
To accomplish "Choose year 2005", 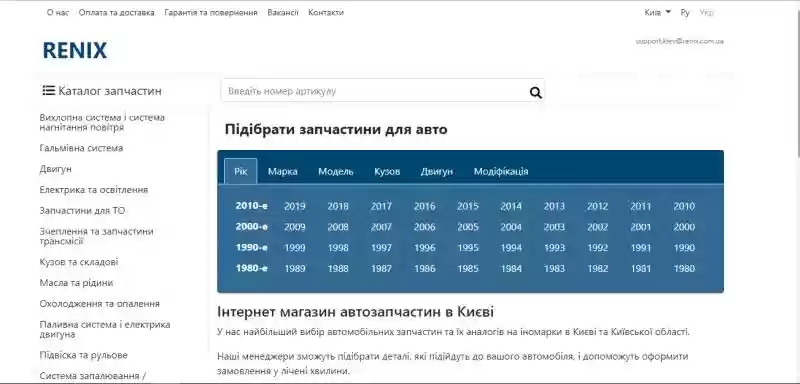I will click(x=468, y=227).
